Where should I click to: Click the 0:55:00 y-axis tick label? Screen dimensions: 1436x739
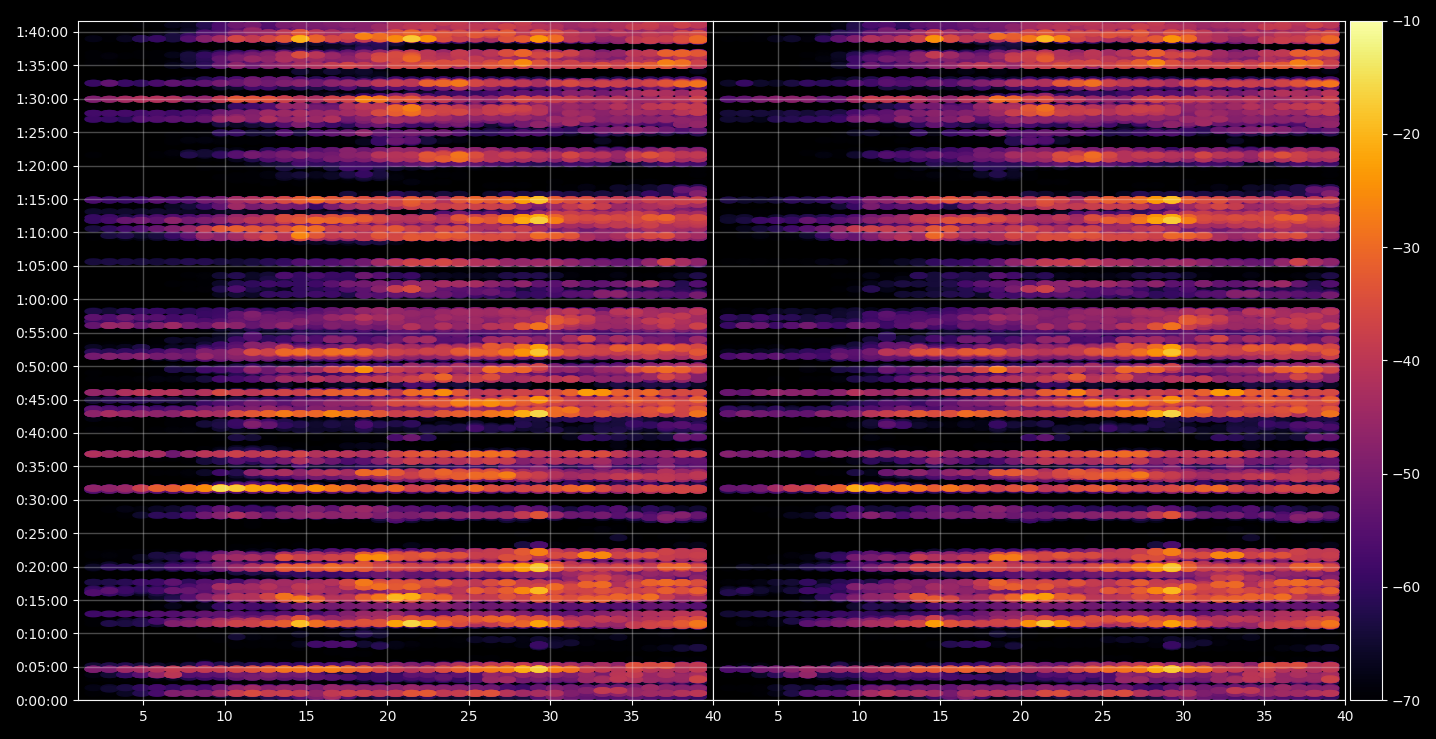[42, 333]
